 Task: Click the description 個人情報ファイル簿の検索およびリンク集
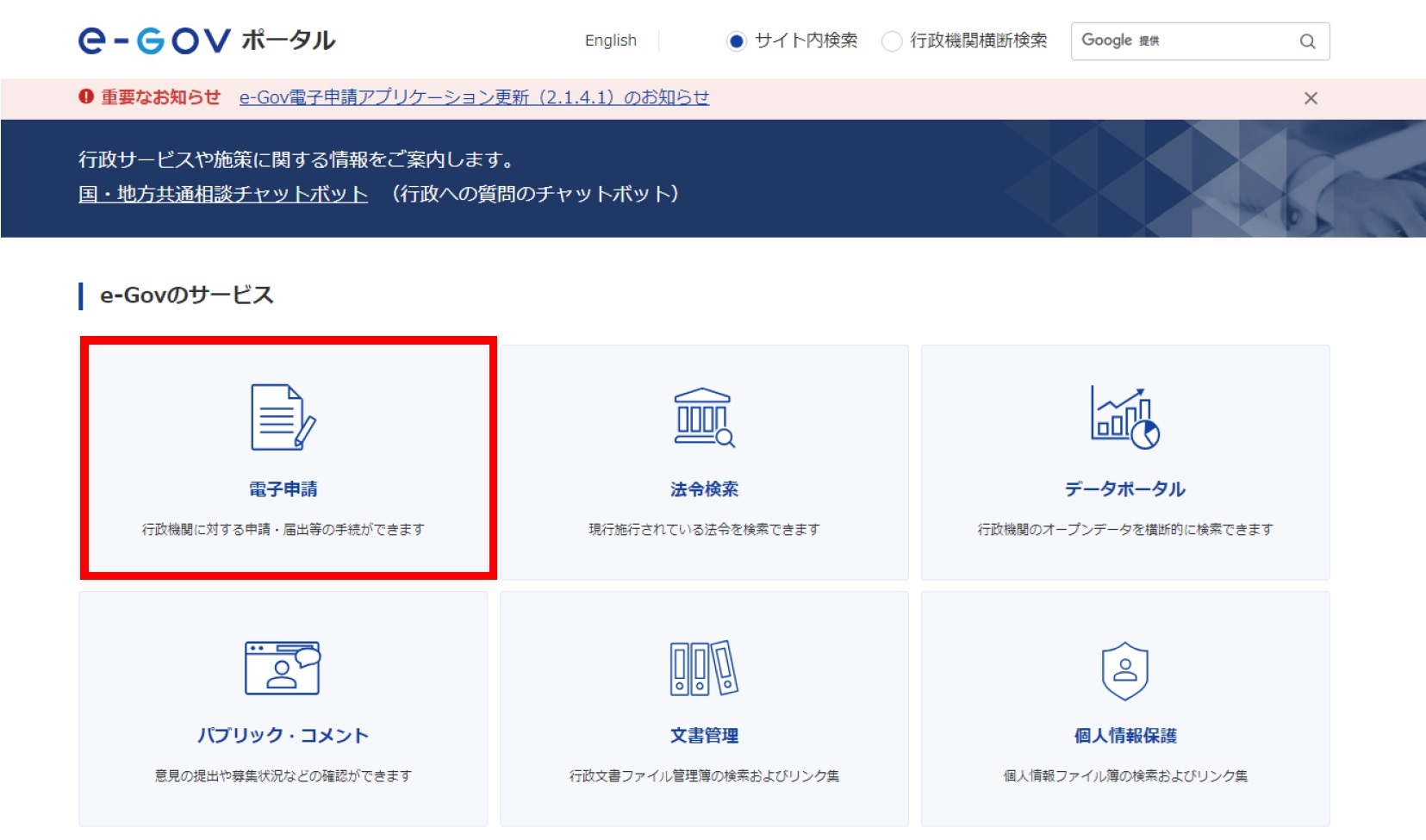1125,775
